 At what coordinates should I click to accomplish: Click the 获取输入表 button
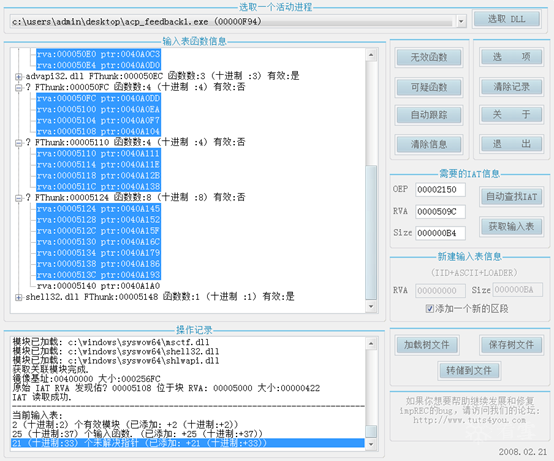point(511,226)
